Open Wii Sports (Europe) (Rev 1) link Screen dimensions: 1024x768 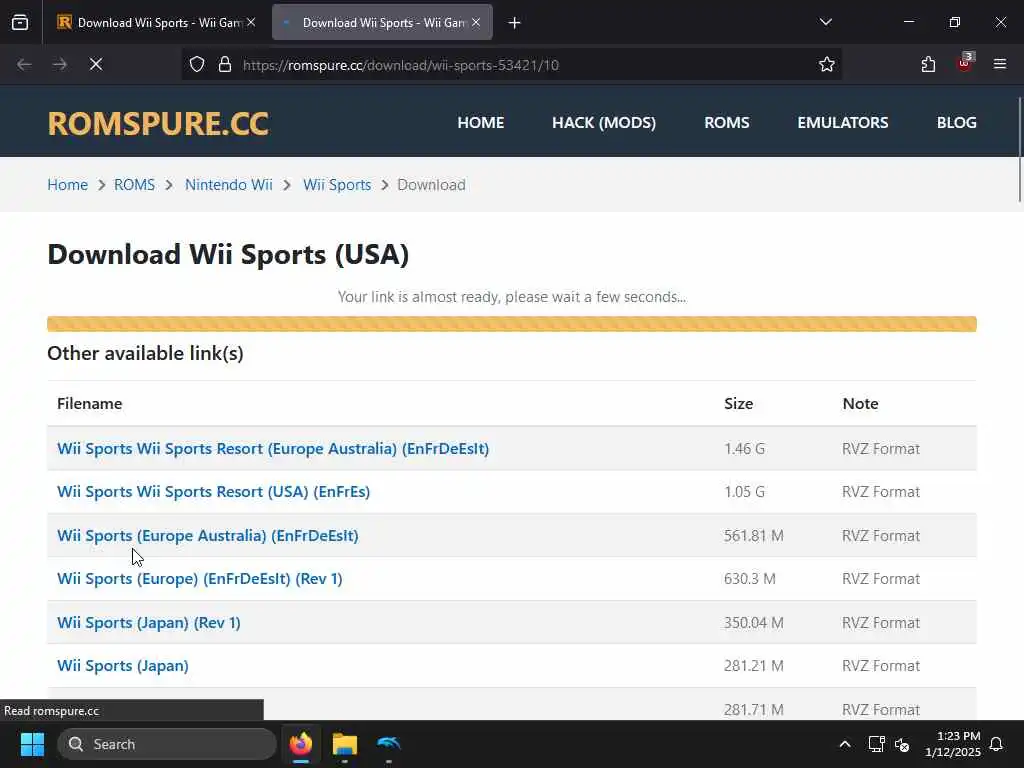[200, 579]
